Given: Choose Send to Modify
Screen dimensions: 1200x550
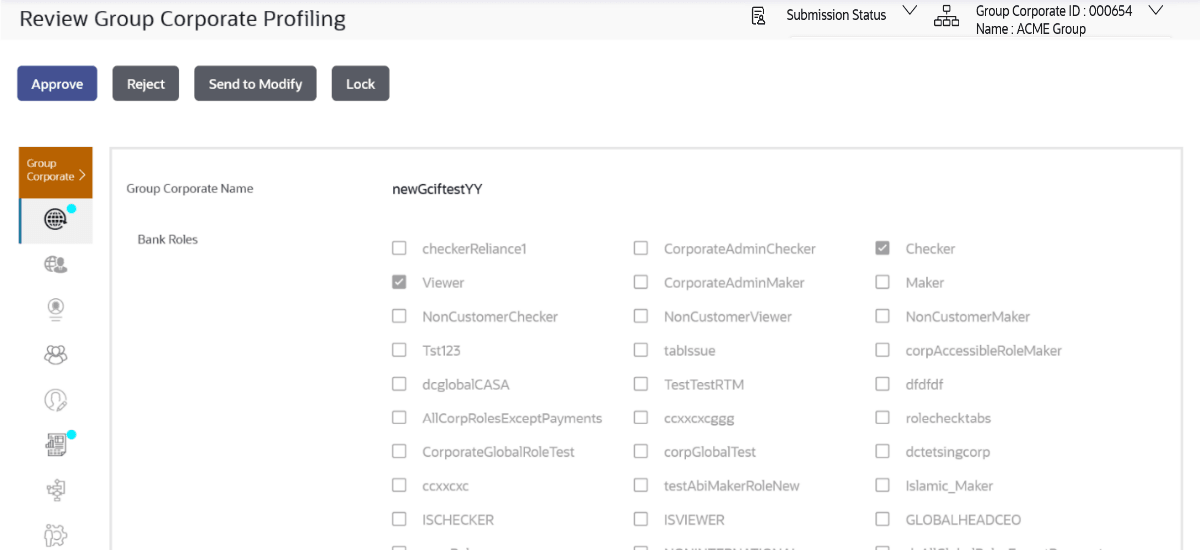Looking at the screenshot, I should pyautogui.click(x=255, y=84).
